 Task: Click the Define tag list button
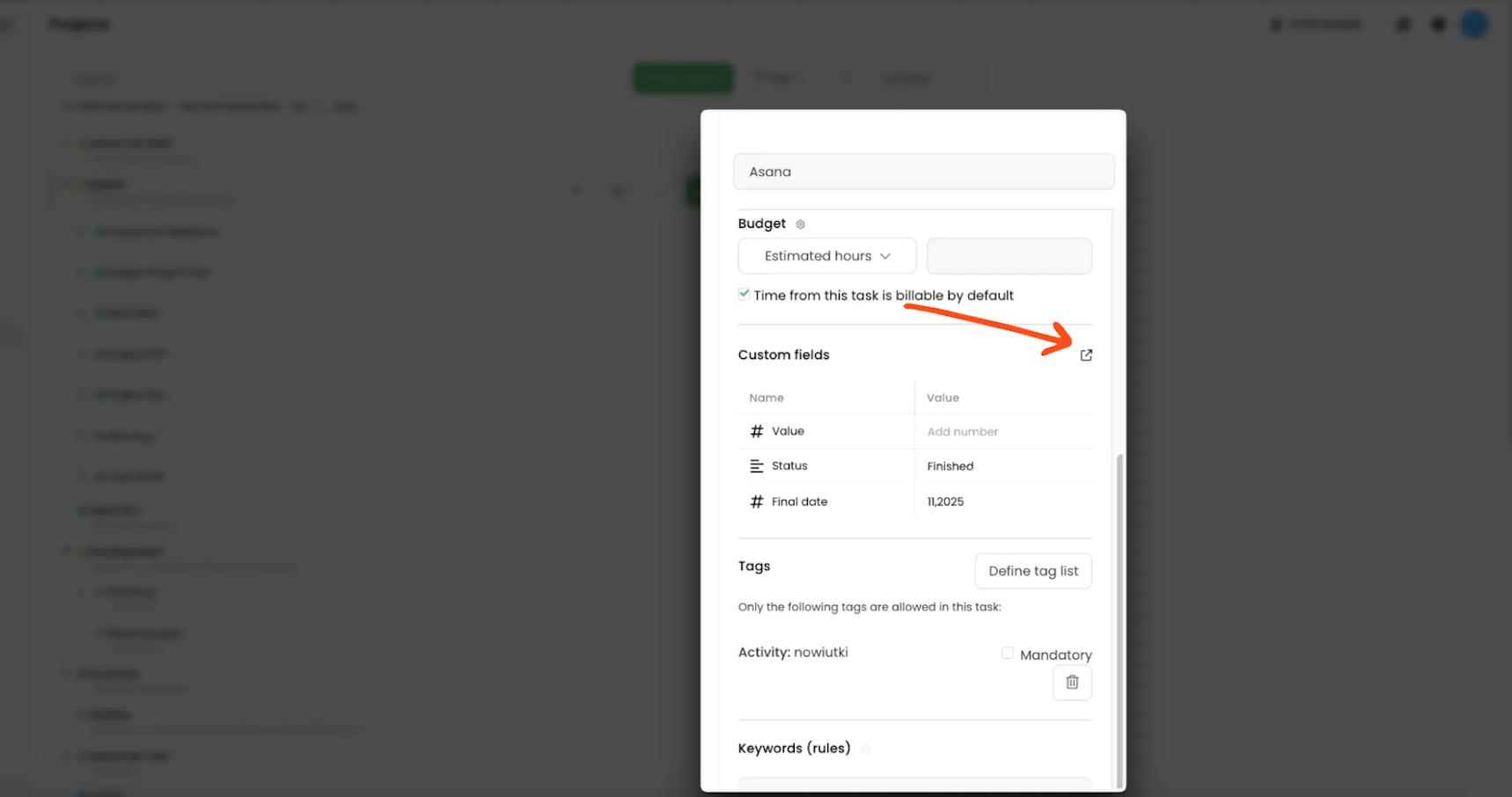pos(1033,571)
